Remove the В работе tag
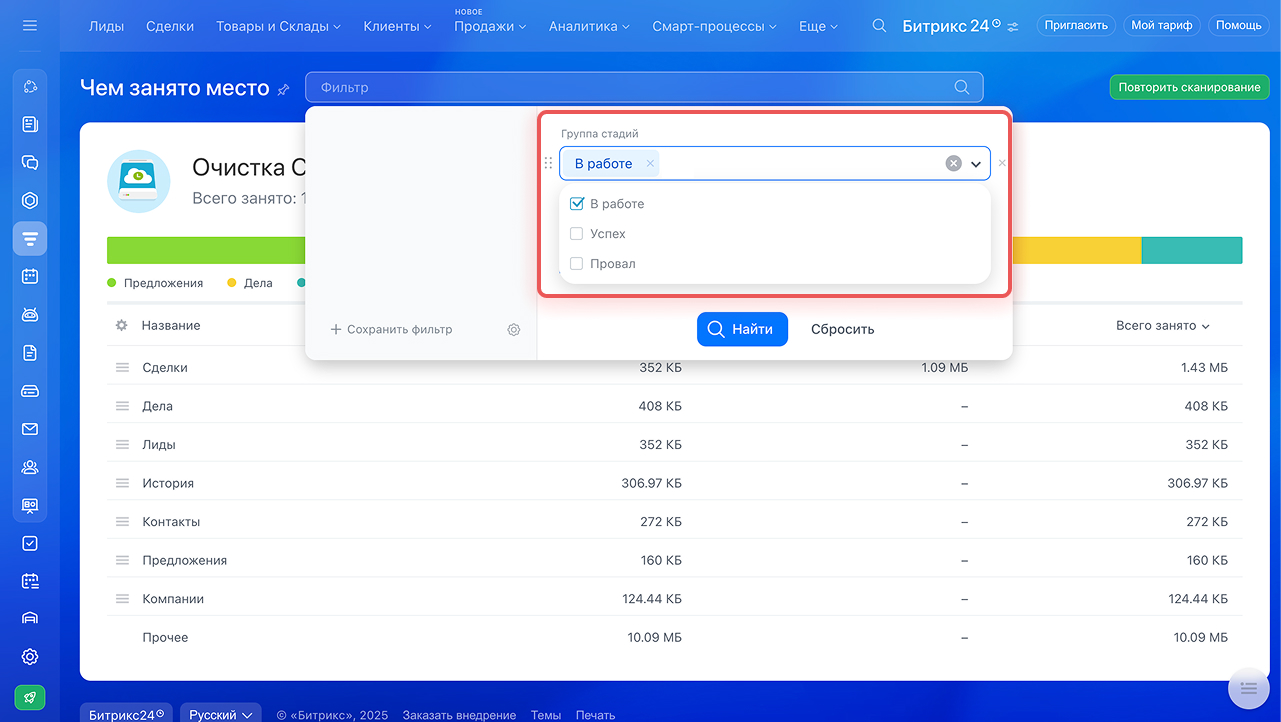The height and width of the screenshot is (722, 1281). pyautogui.click(x=651, y=163)
